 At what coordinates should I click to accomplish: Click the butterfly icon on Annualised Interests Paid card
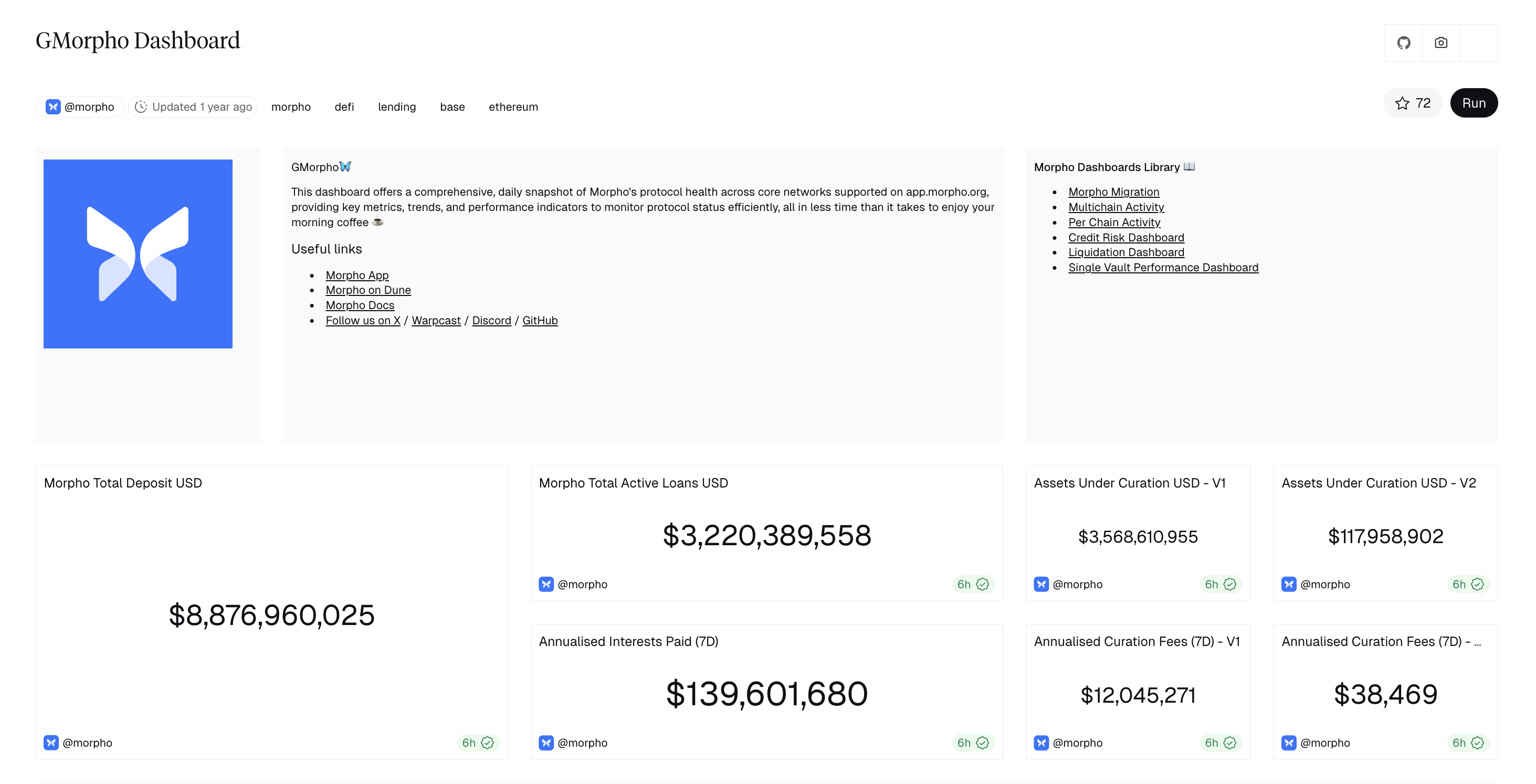(x=546, y=743)
